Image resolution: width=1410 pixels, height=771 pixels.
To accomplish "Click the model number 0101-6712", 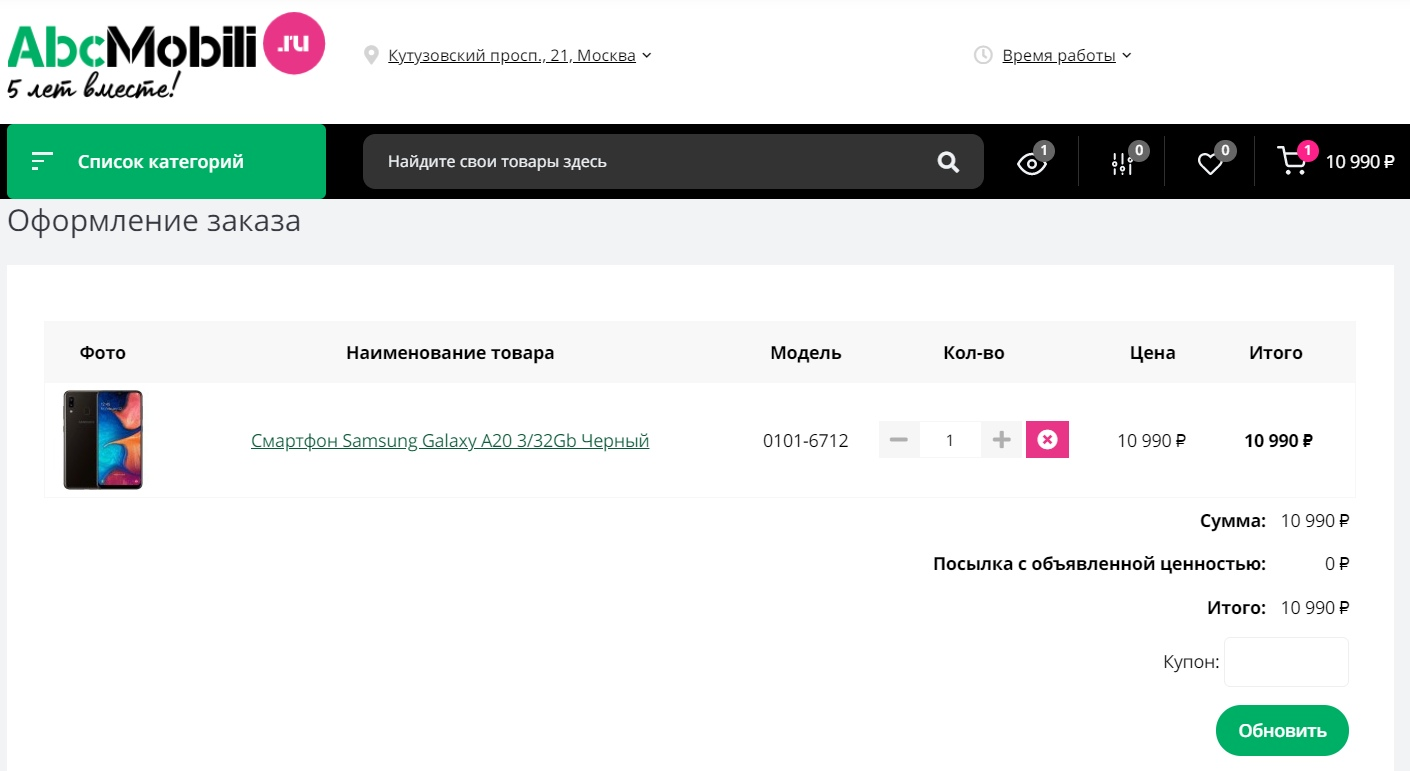I will click(x=806, y=440).
